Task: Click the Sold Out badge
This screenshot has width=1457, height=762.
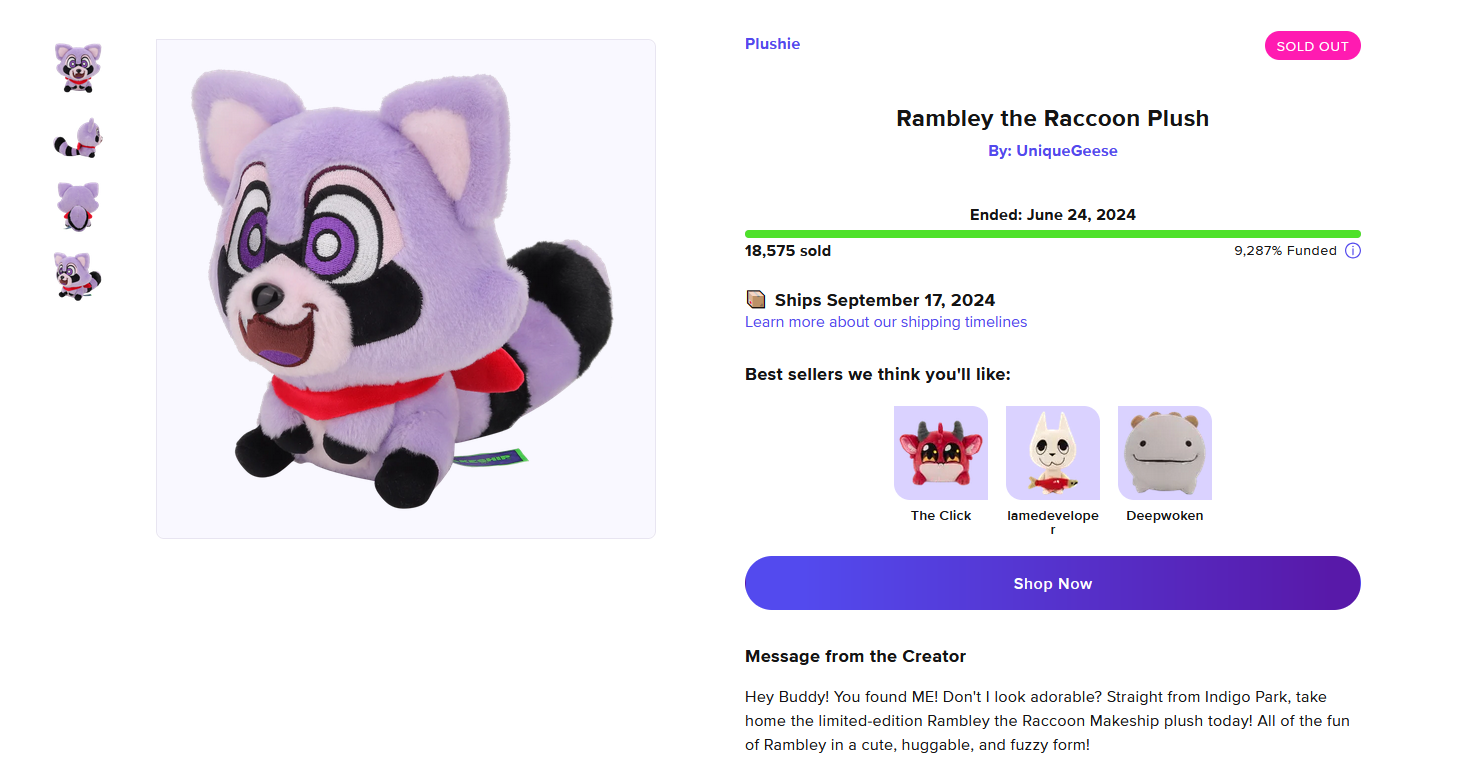Action: (x=1312, y=46)
